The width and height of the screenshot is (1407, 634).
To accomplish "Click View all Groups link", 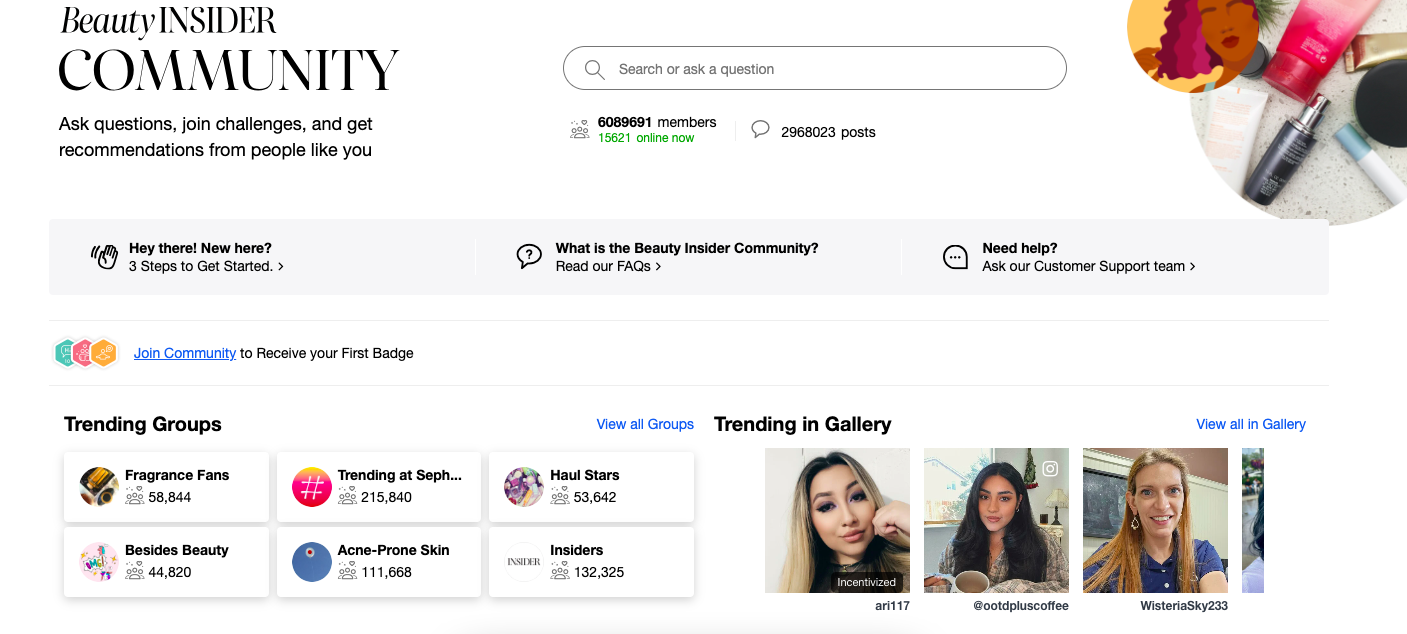I will tap(645, 424).
